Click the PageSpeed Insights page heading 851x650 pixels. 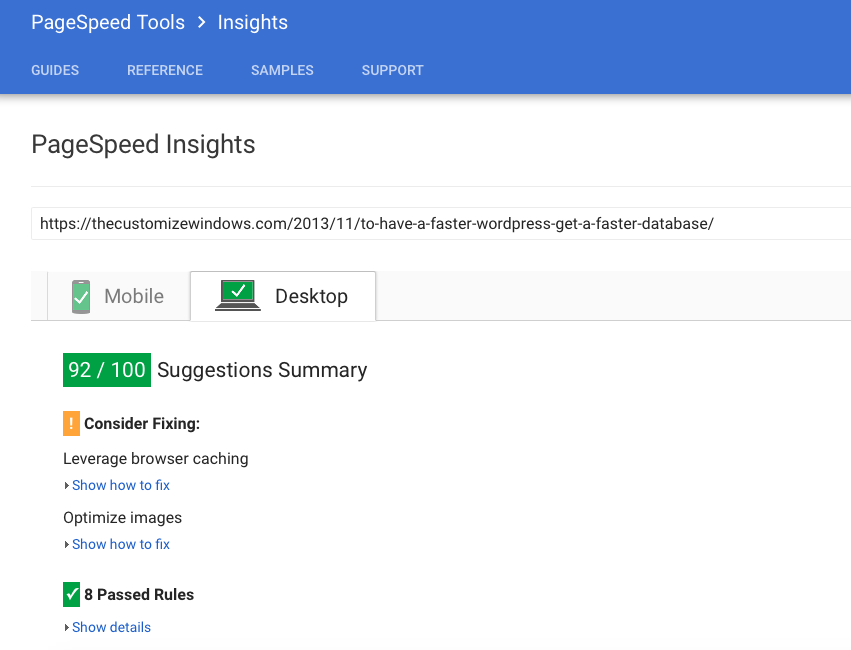pos(143,145)
